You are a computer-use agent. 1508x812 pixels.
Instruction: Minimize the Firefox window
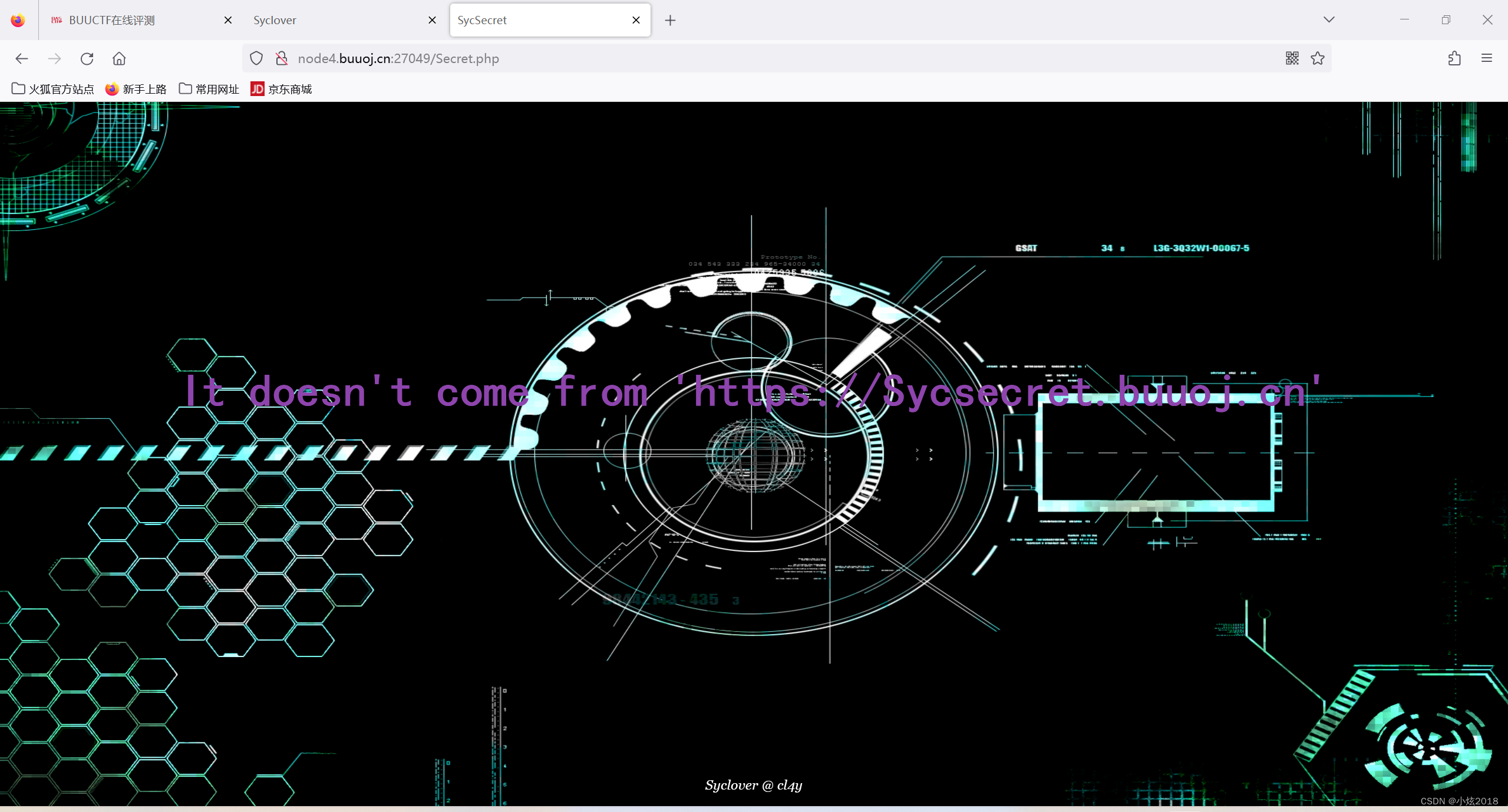pyautogui.click(x=1404, y=19)
